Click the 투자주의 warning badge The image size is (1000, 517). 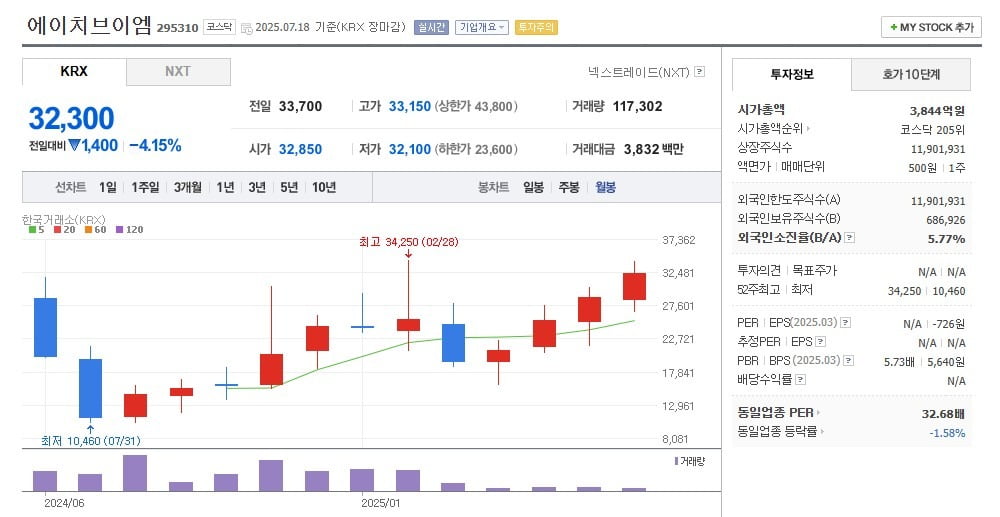coord(536,27)
